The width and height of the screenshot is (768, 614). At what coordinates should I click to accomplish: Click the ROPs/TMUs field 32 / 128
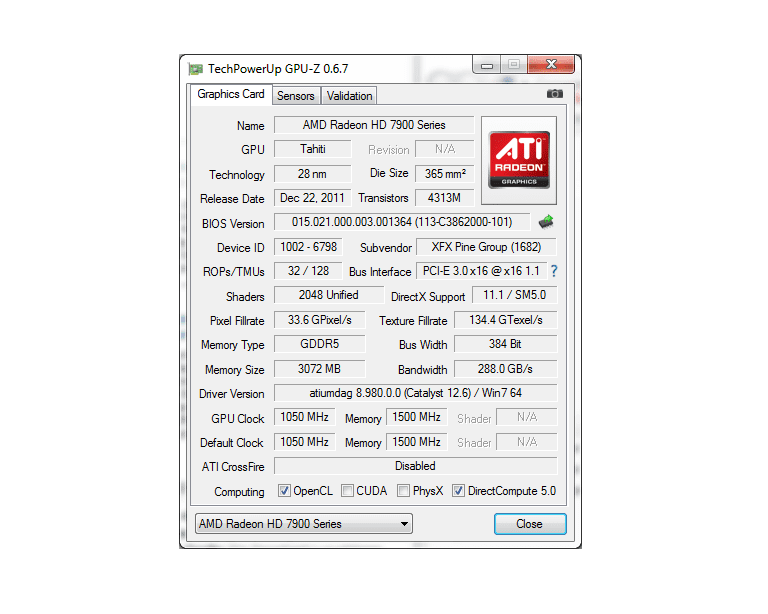tap(308, 271)
